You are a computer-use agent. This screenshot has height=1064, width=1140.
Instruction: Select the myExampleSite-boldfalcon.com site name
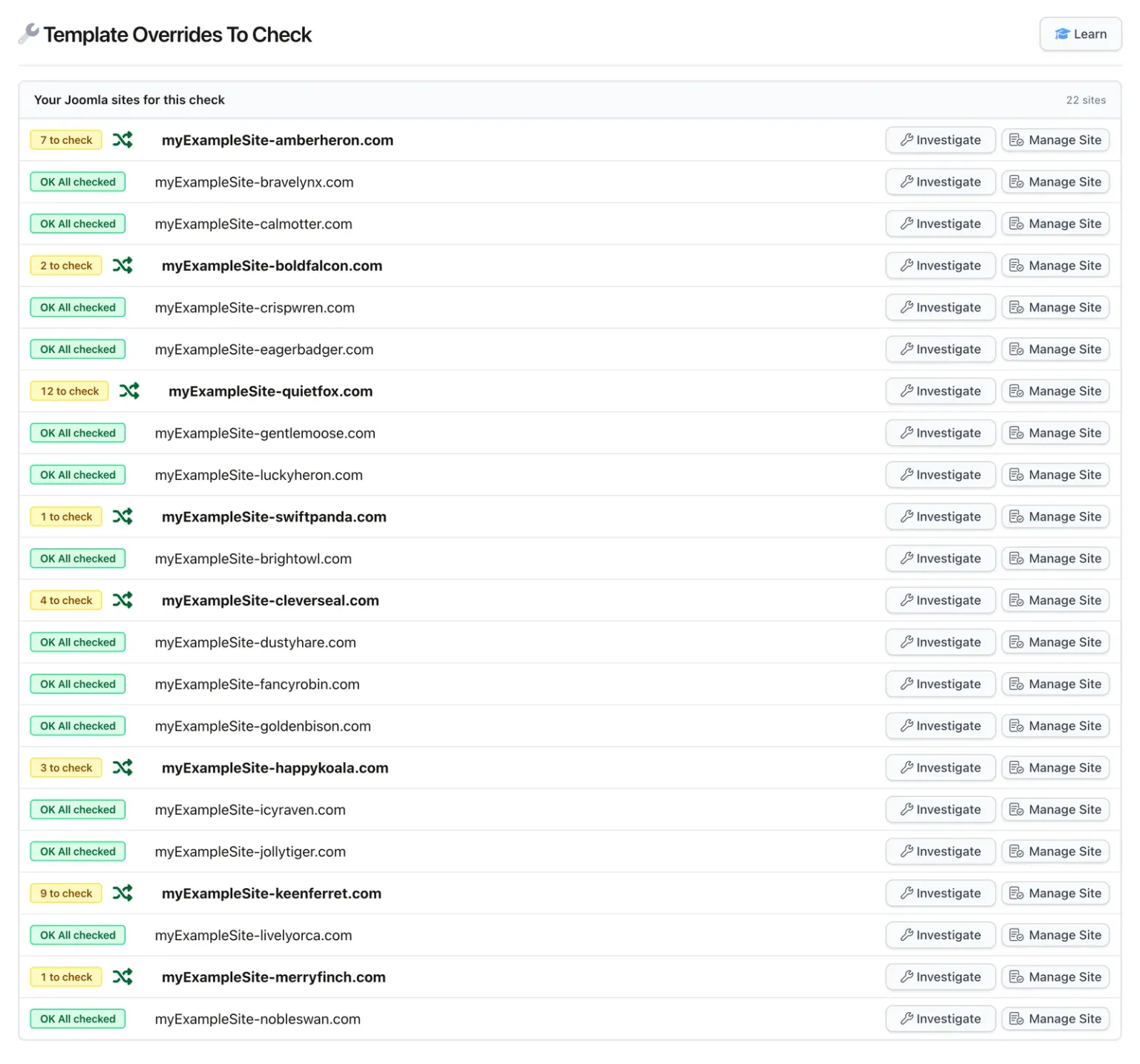(272, 266)
